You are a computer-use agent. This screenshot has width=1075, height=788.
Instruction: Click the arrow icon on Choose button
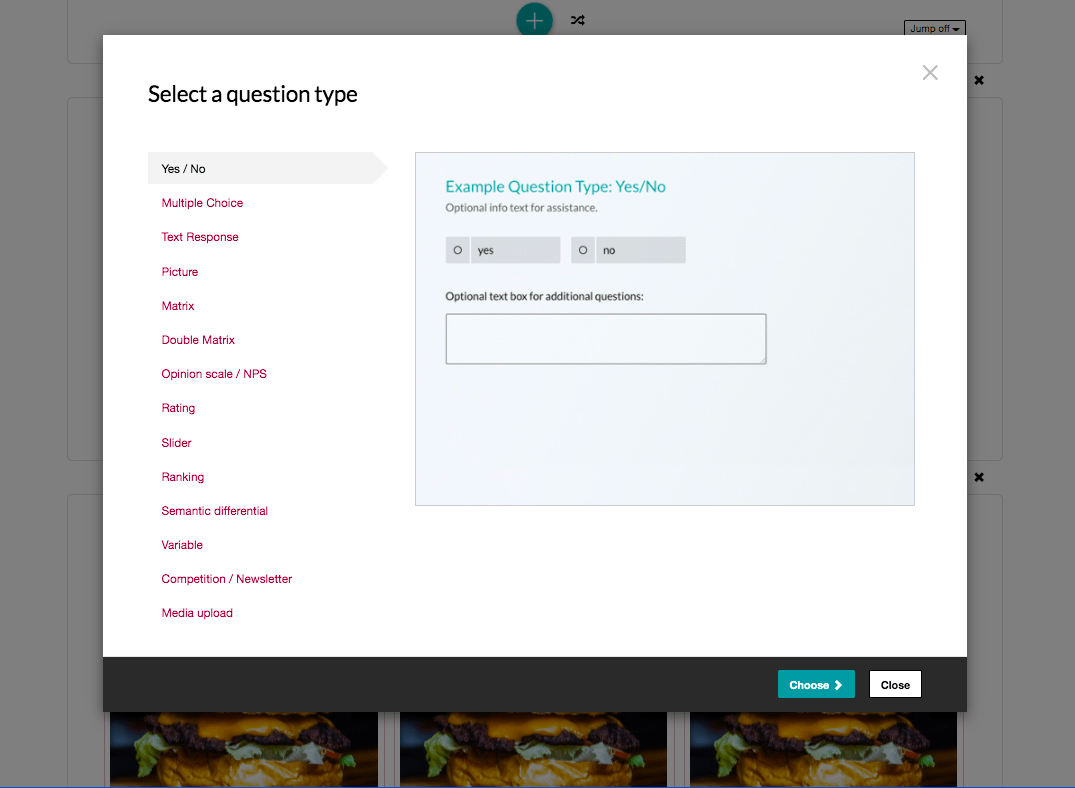(838, 685)
